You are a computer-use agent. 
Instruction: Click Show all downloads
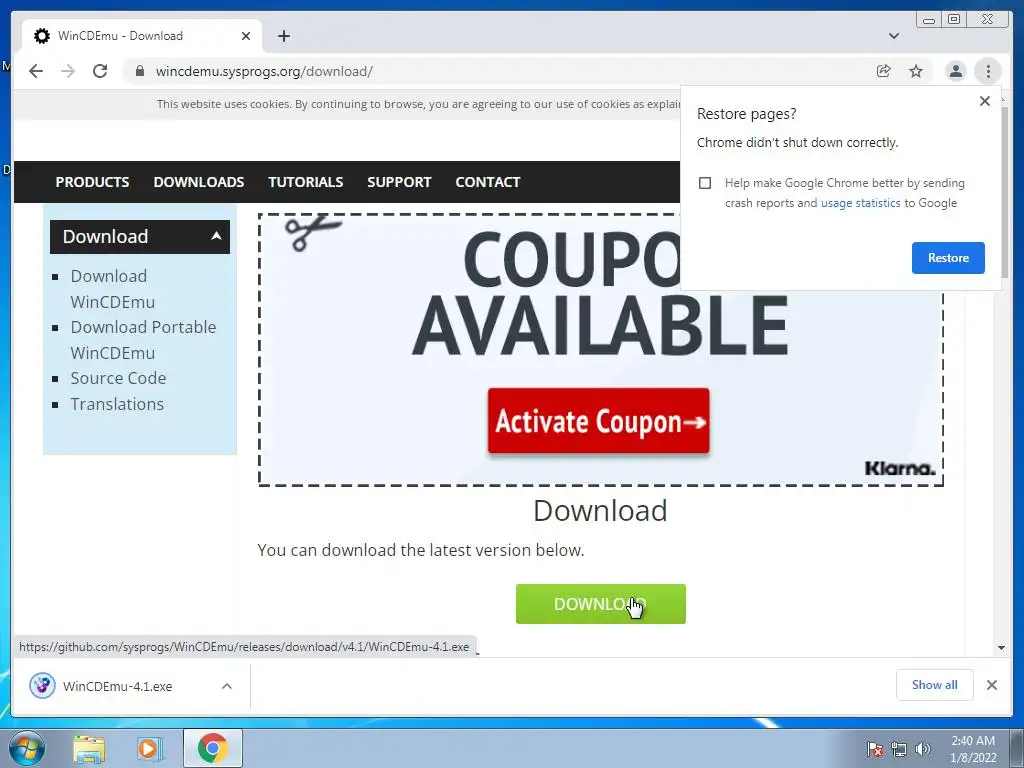point(935,685)
